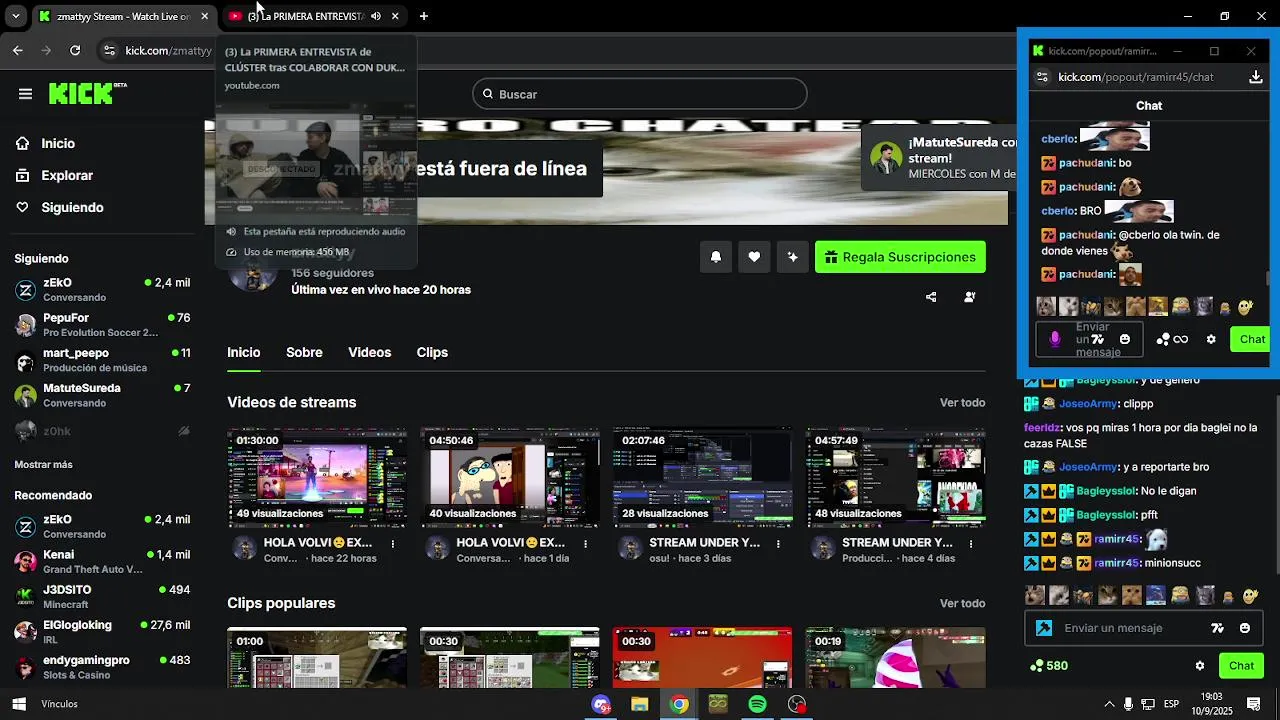
Task: Reload the page with refresh button
Action: coord(75,50)
